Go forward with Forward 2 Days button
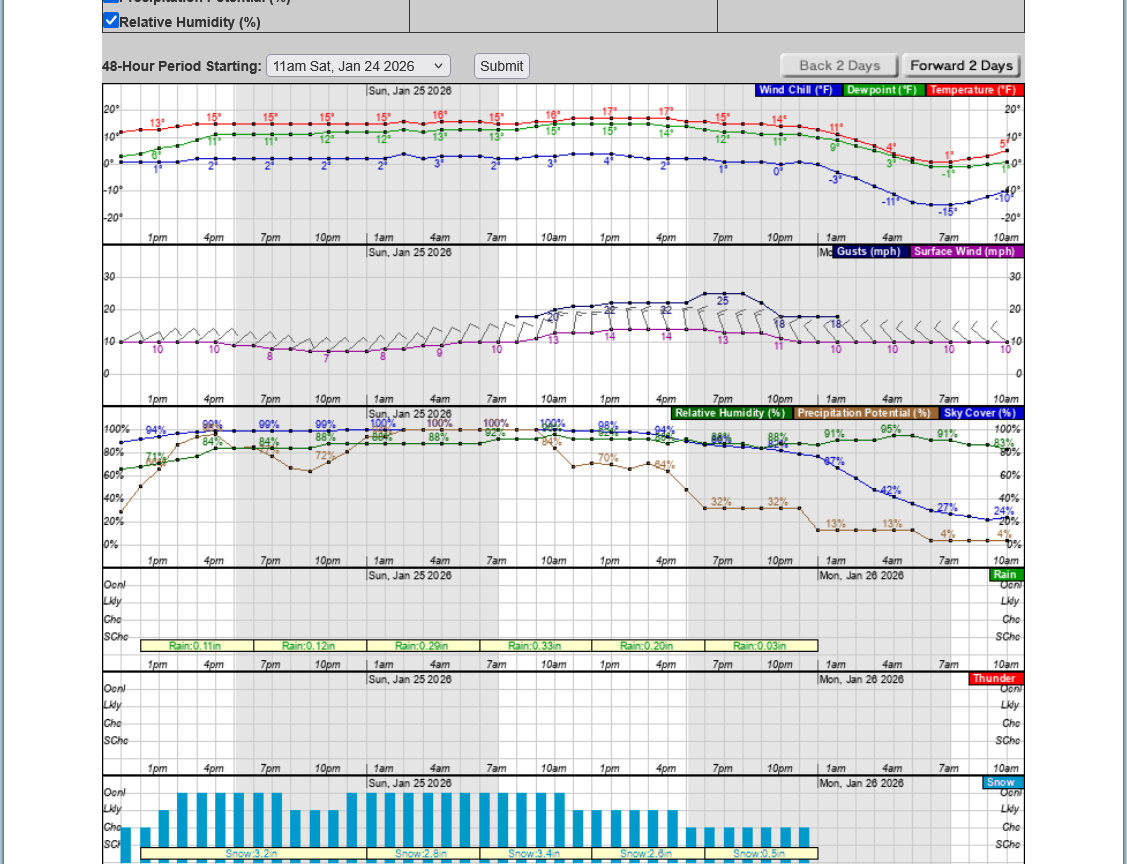 (961, 66)
